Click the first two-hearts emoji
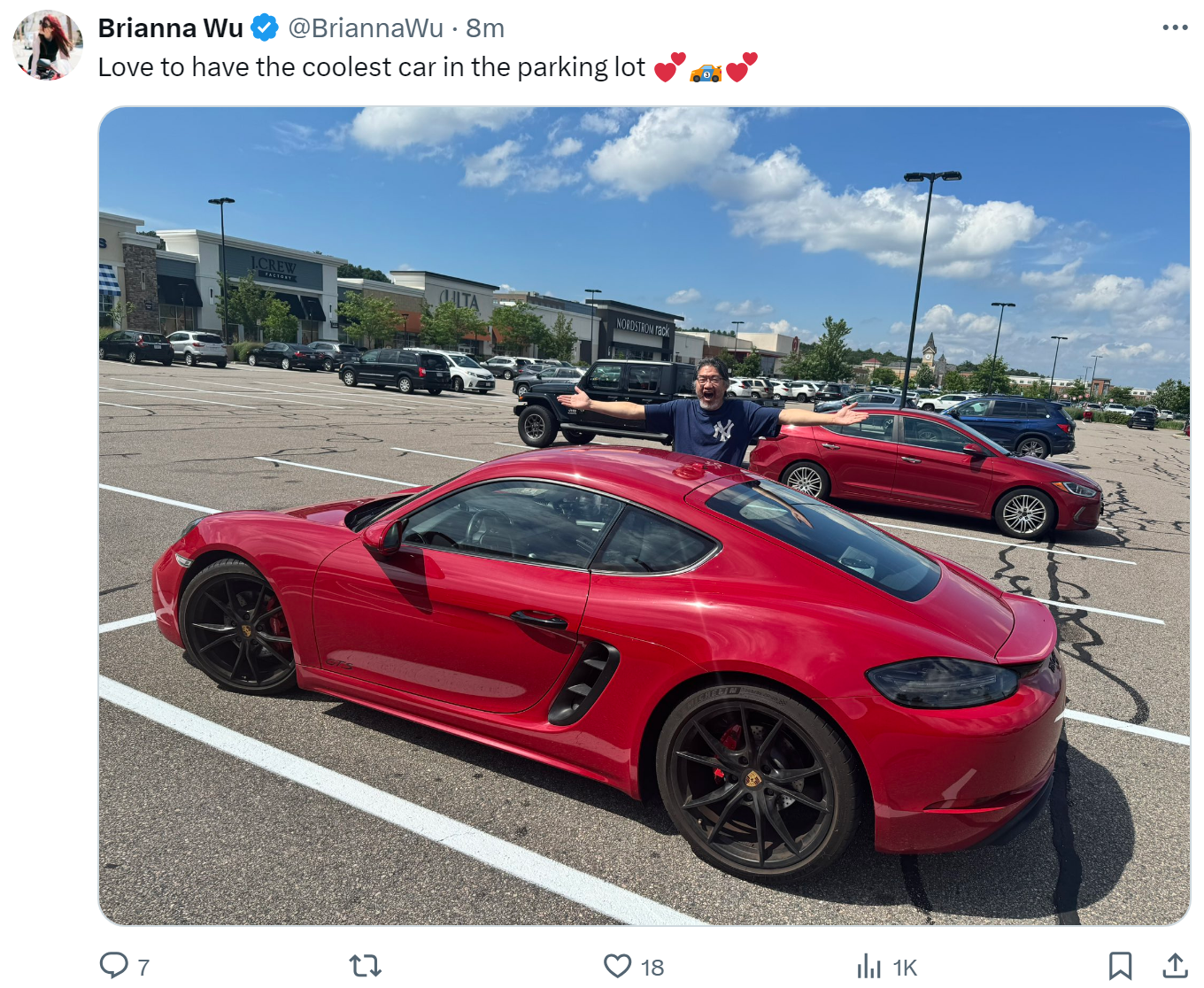 point(669,67)
